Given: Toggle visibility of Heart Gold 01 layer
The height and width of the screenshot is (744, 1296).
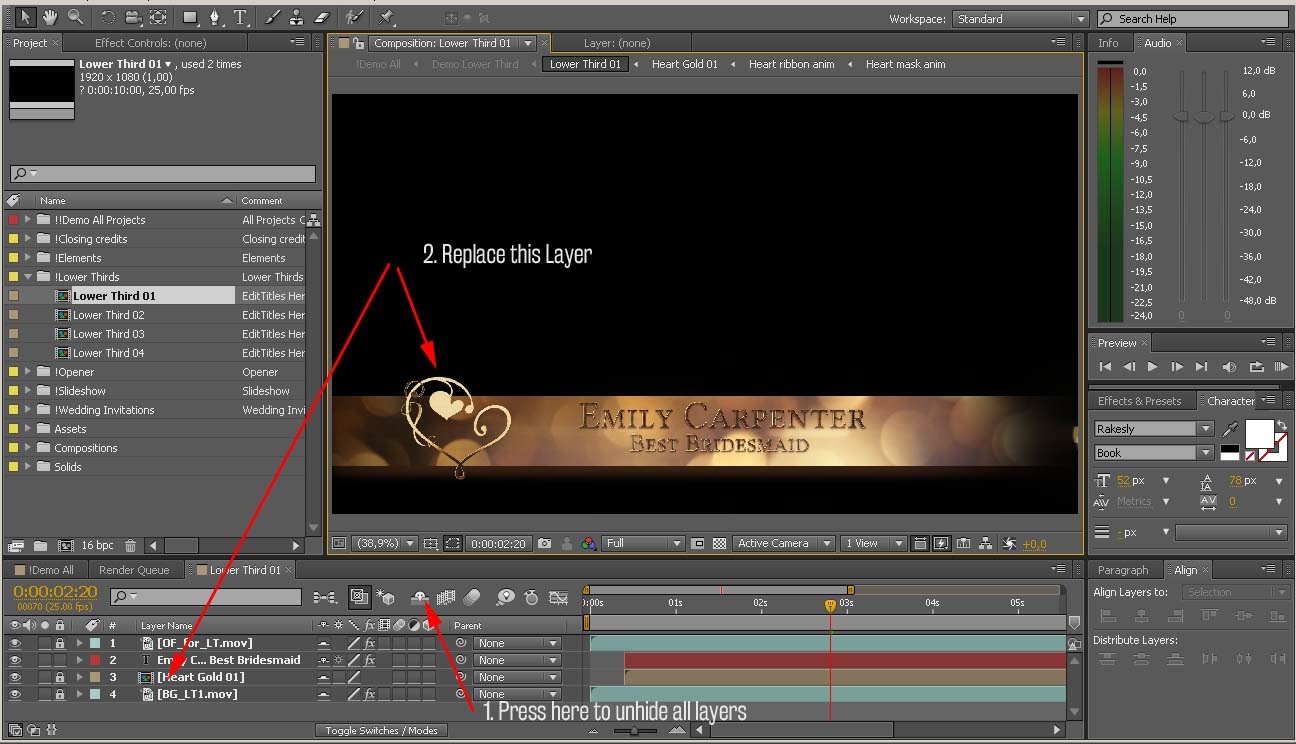Looking at the screenshot, I should click(15, 677).
